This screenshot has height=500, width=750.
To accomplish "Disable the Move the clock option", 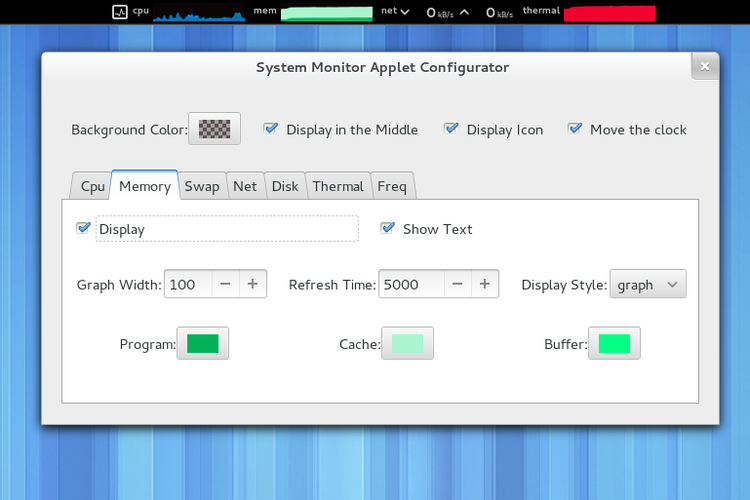I will coord(575,129).
